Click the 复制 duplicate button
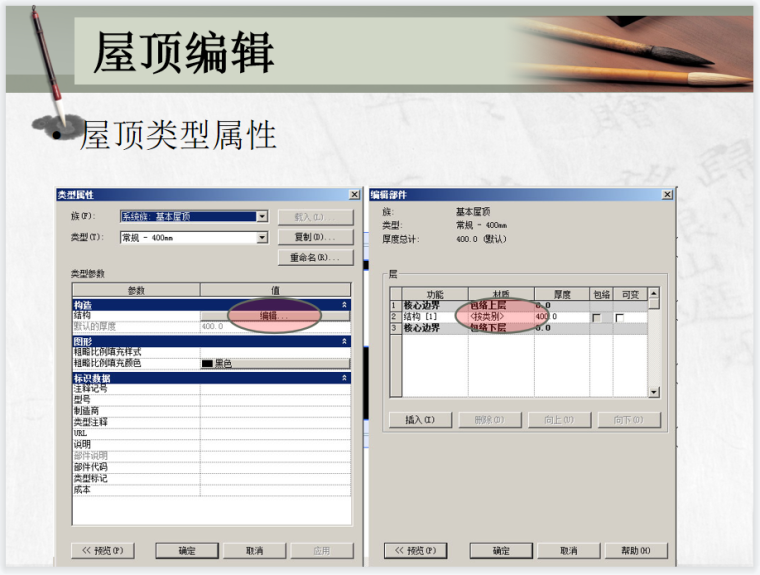This screenshot has height=575, width=760. coord(315,237)
